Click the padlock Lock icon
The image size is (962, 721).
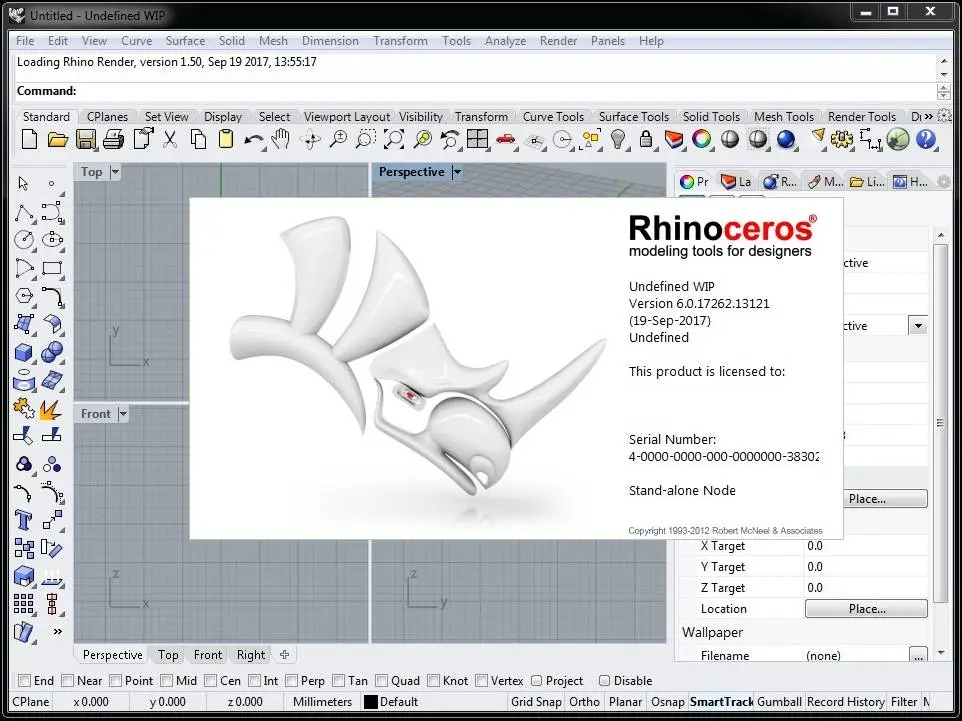click(645, 139)
